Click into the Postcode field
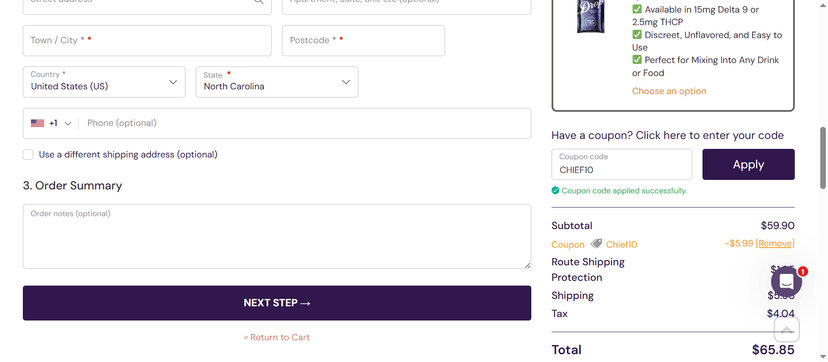This screenshot has width=828, height=362. point(363,41)
